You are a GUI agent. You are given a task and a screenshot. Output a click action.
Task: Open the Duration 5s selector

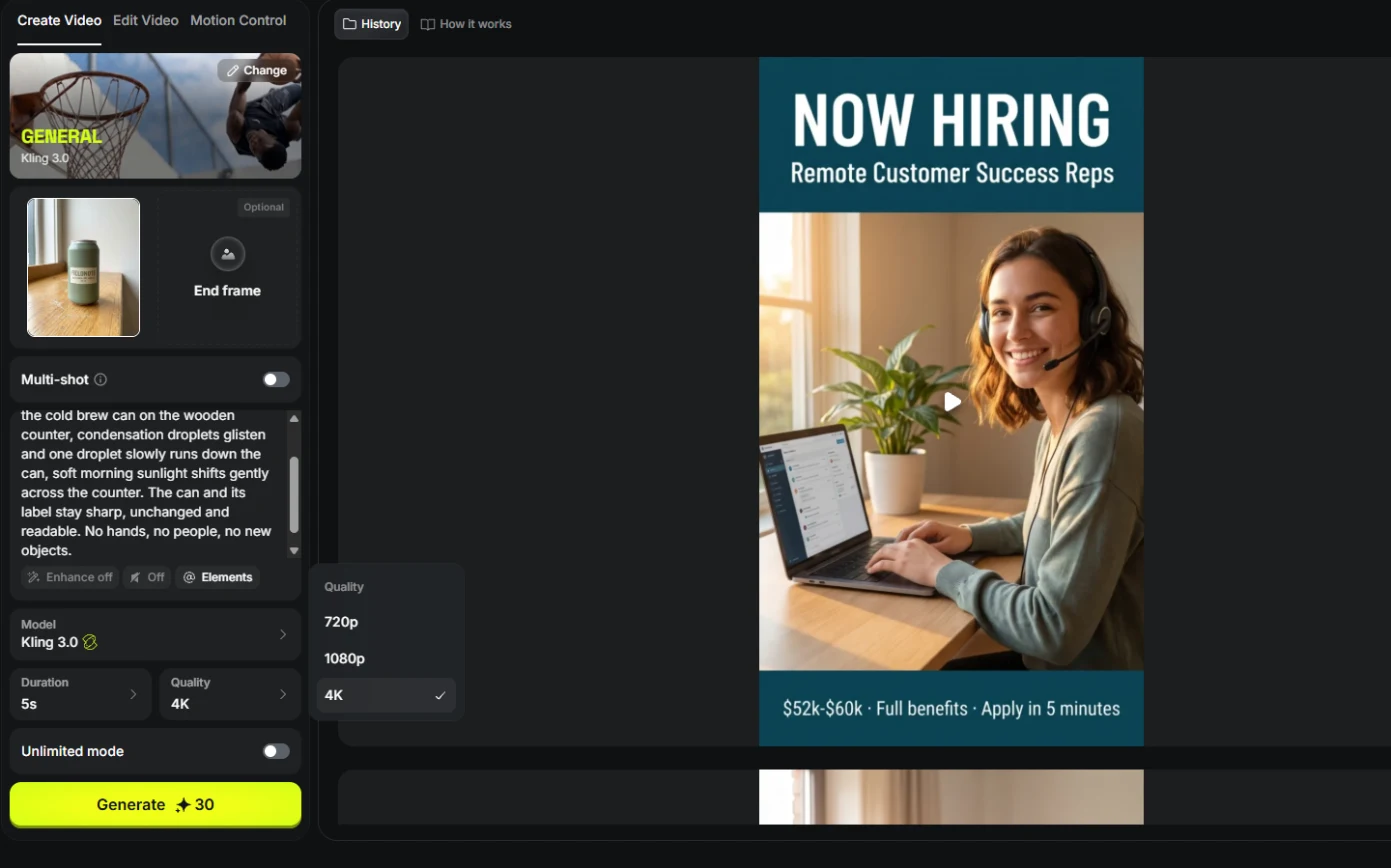[x=80, y=694]
